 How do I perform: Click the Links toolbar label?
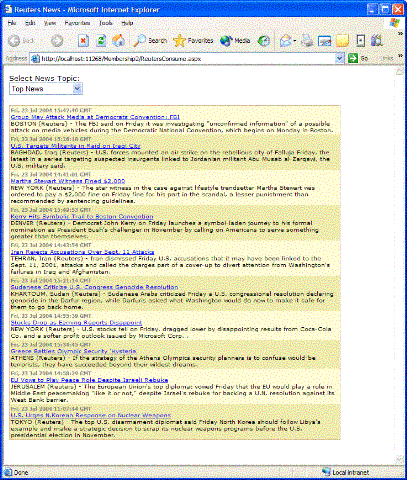387,58
